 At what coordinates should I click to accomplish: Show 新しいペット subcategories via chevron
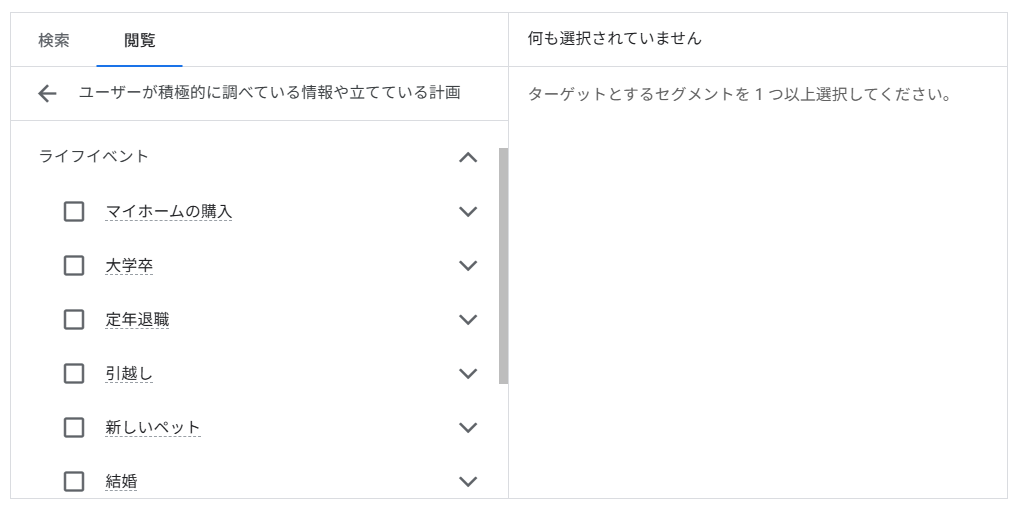tap(468, 428)
